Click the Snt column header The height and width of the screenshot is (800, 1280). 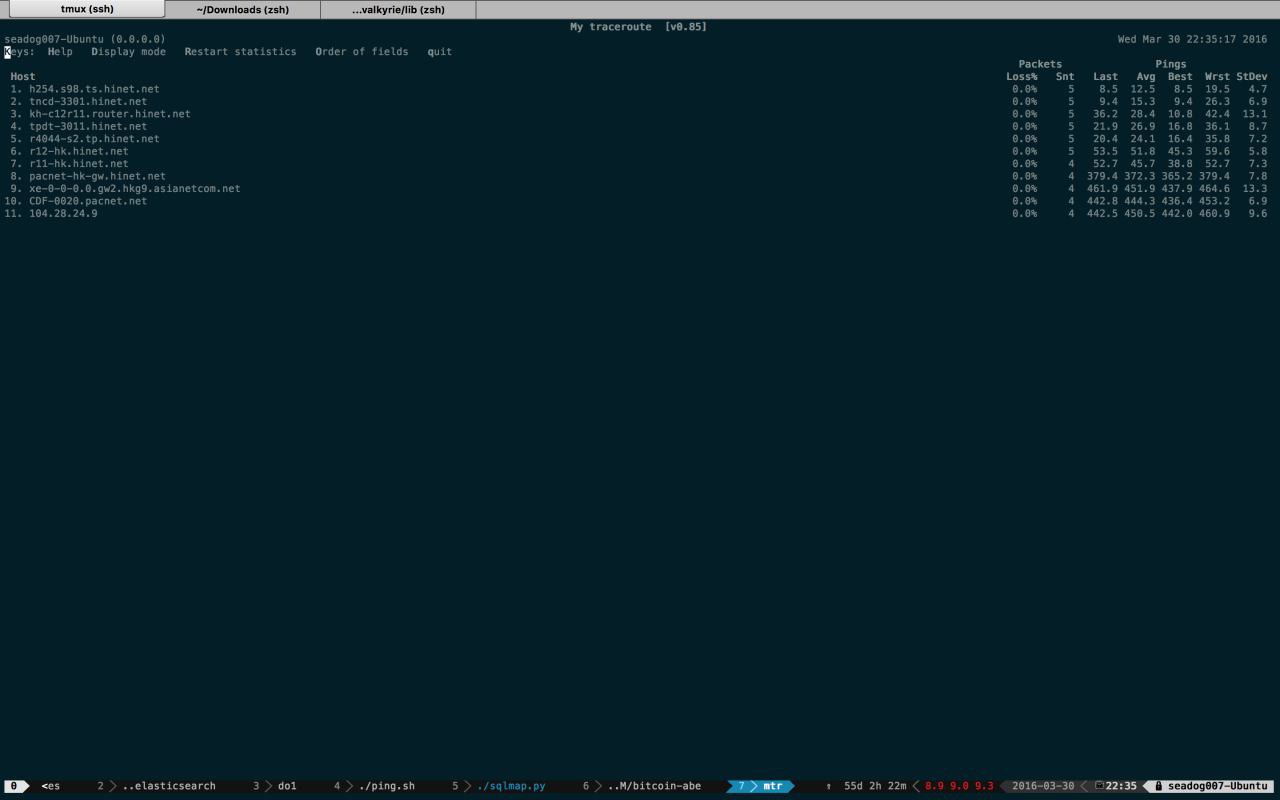(1065, 76)
